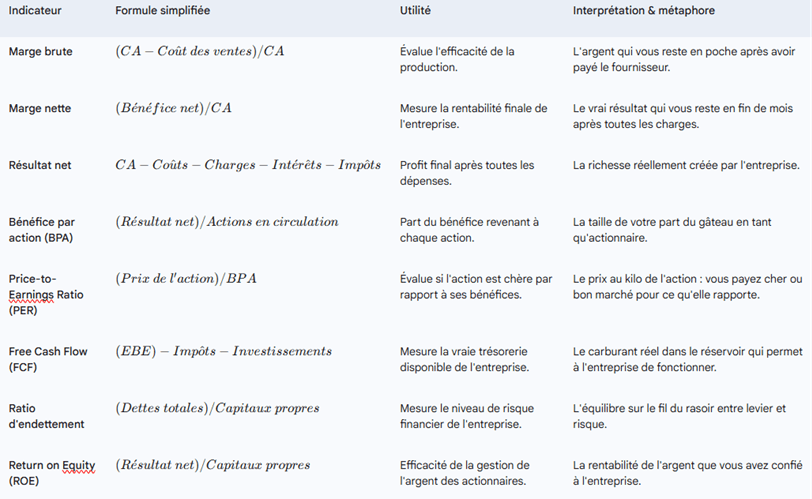The image size is (812, 499).
Task: Click the Marge brute formula
Action: tap(200, 51)
